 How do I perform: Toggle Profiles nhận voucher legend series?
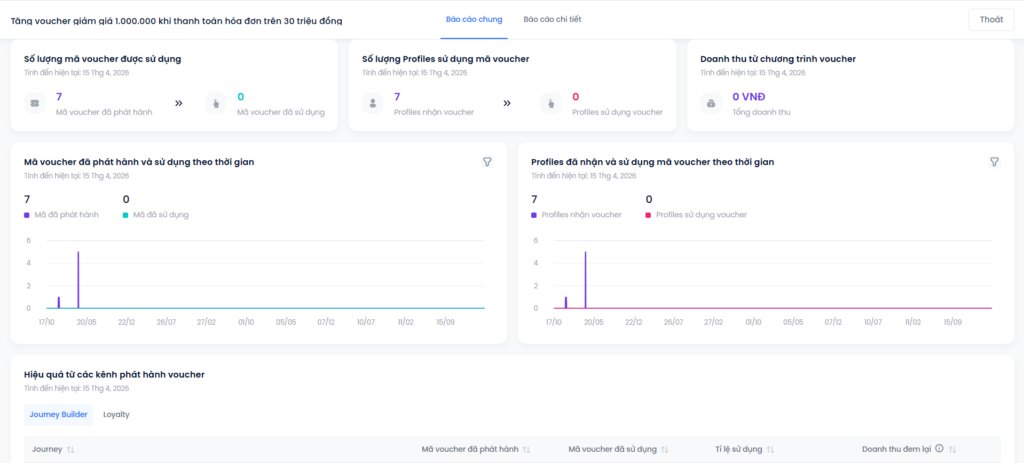point(576,215)
